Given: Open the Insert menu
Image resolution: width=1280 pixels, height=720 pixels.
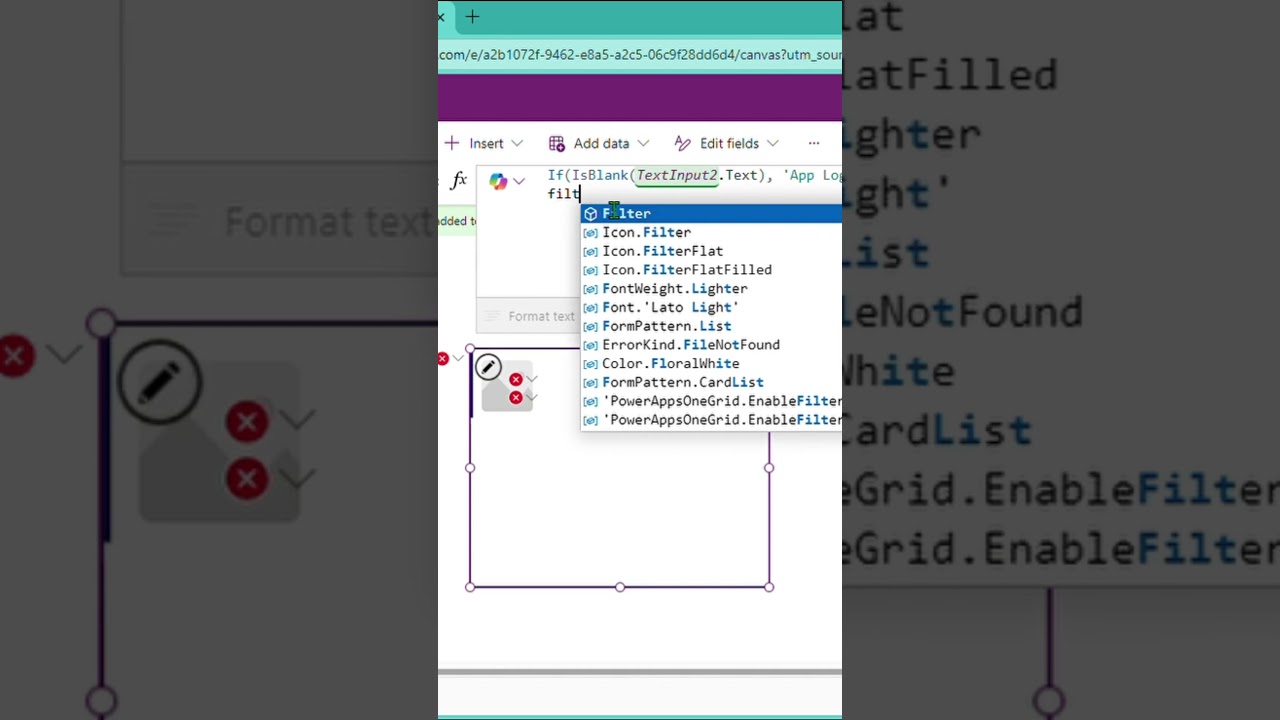Looking at the screenshot, I should (x=486, y=143).
